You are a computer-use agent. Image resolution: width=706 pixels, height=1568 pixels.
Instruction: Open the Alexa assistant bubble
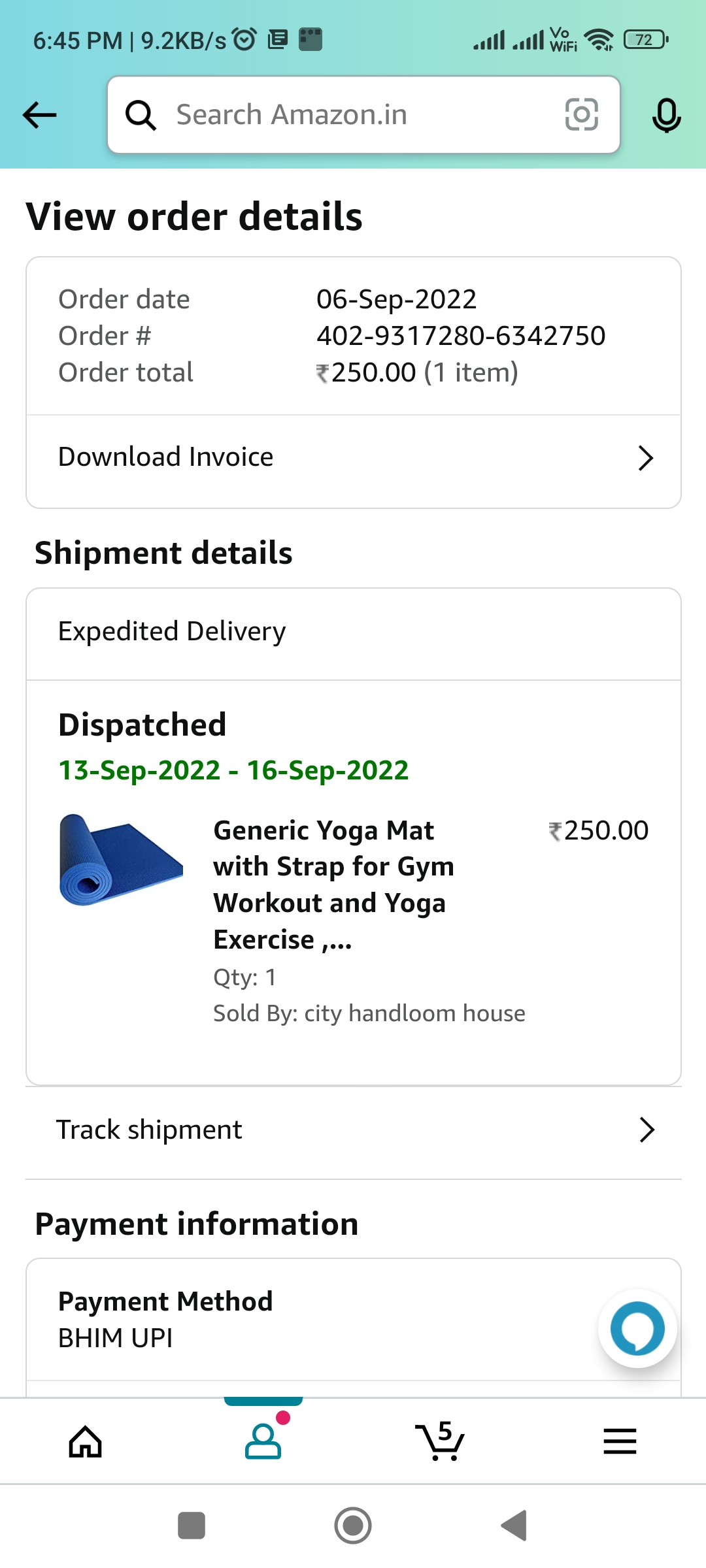pos(637,1328)
